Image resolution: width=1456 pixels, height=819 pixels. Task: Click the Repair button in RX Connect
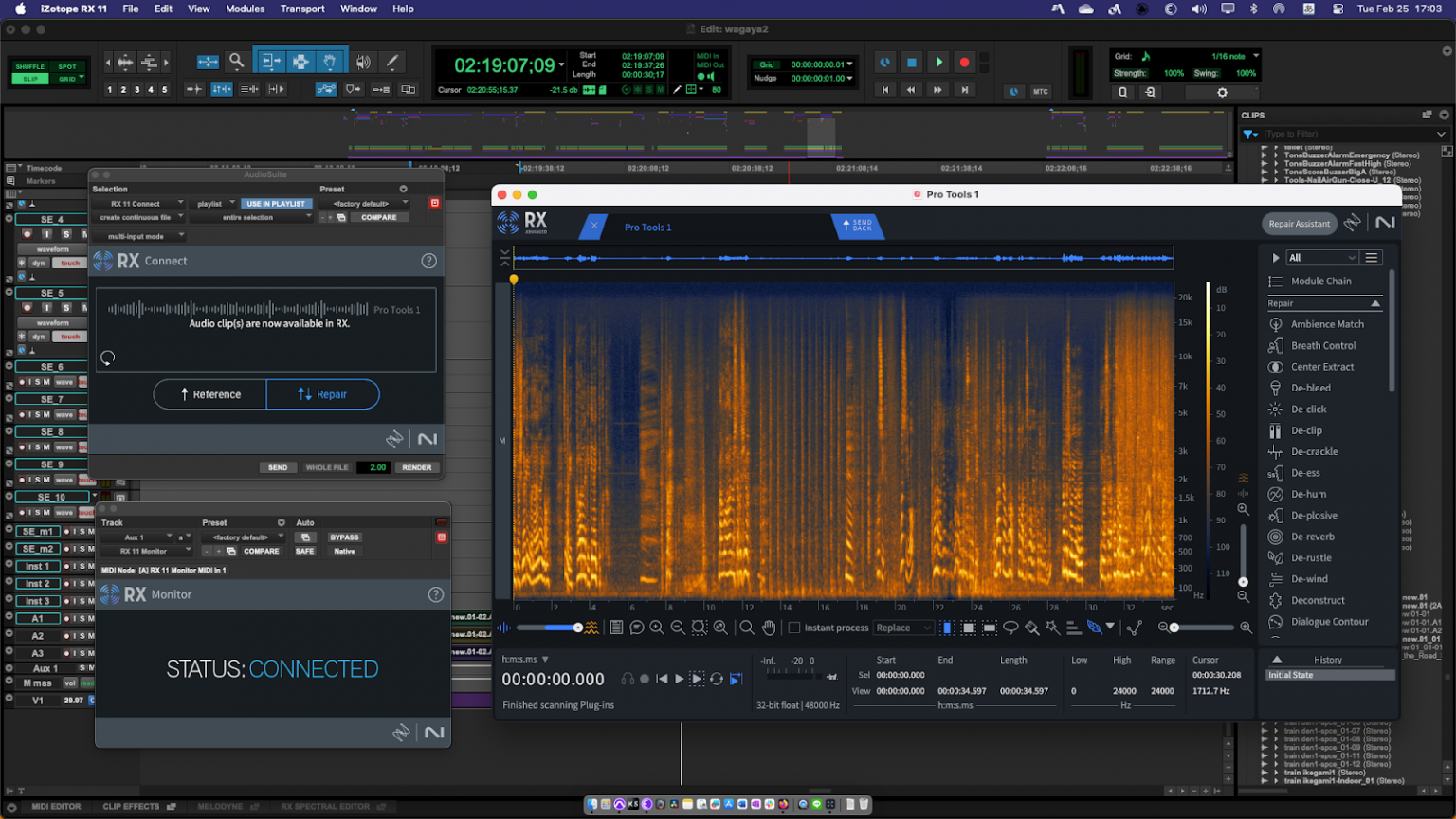point(323,394)
